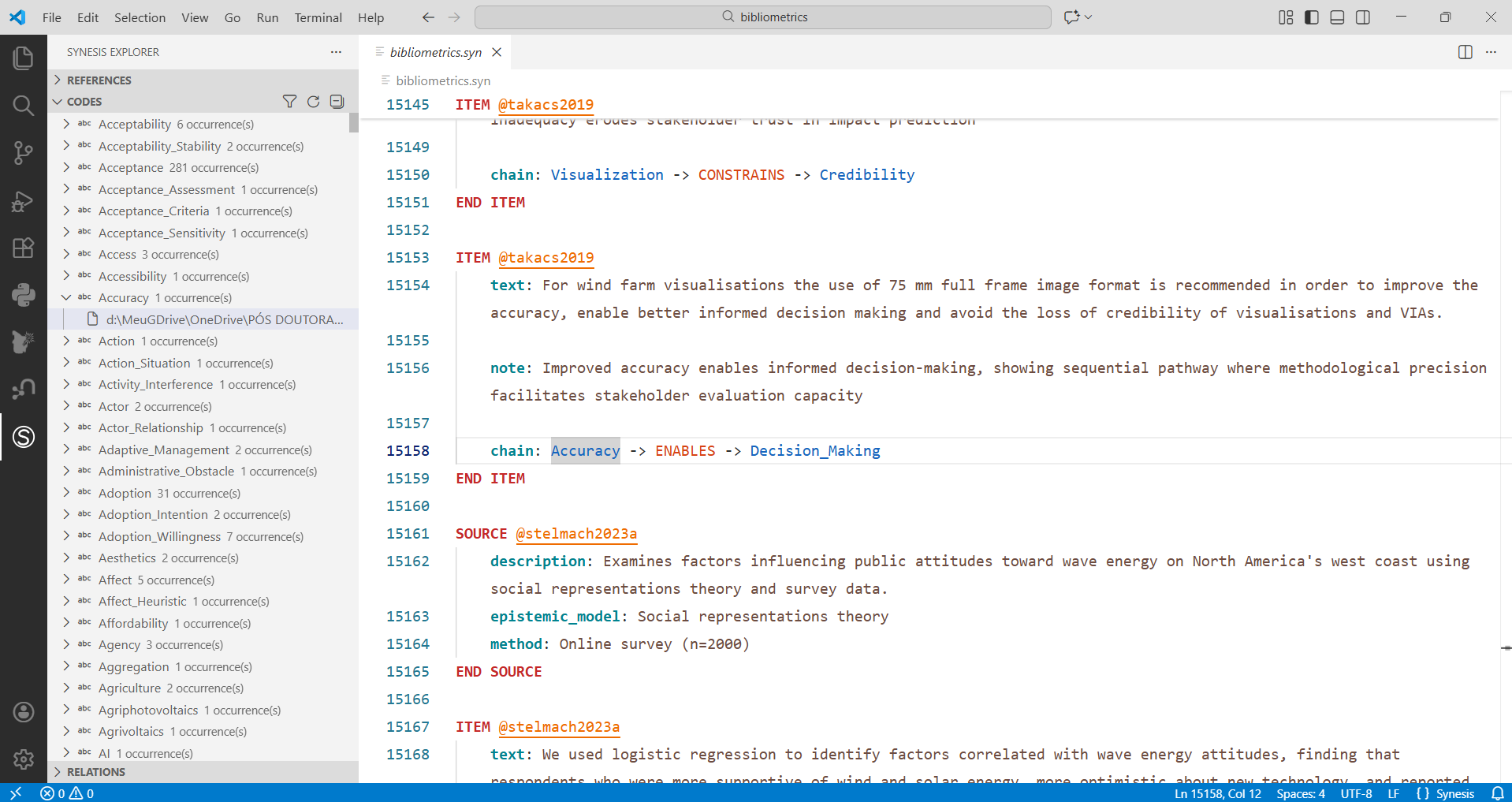Click the bibliometrics search field
This screenshot has height=802, width=1512.
click(762, 17)
